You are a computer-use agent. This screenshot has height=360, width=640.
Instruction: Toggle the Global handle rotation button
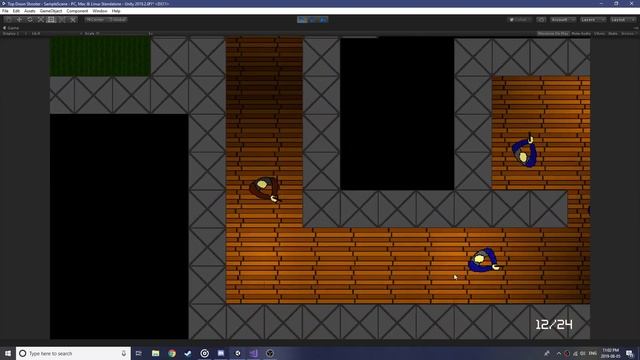118,20
